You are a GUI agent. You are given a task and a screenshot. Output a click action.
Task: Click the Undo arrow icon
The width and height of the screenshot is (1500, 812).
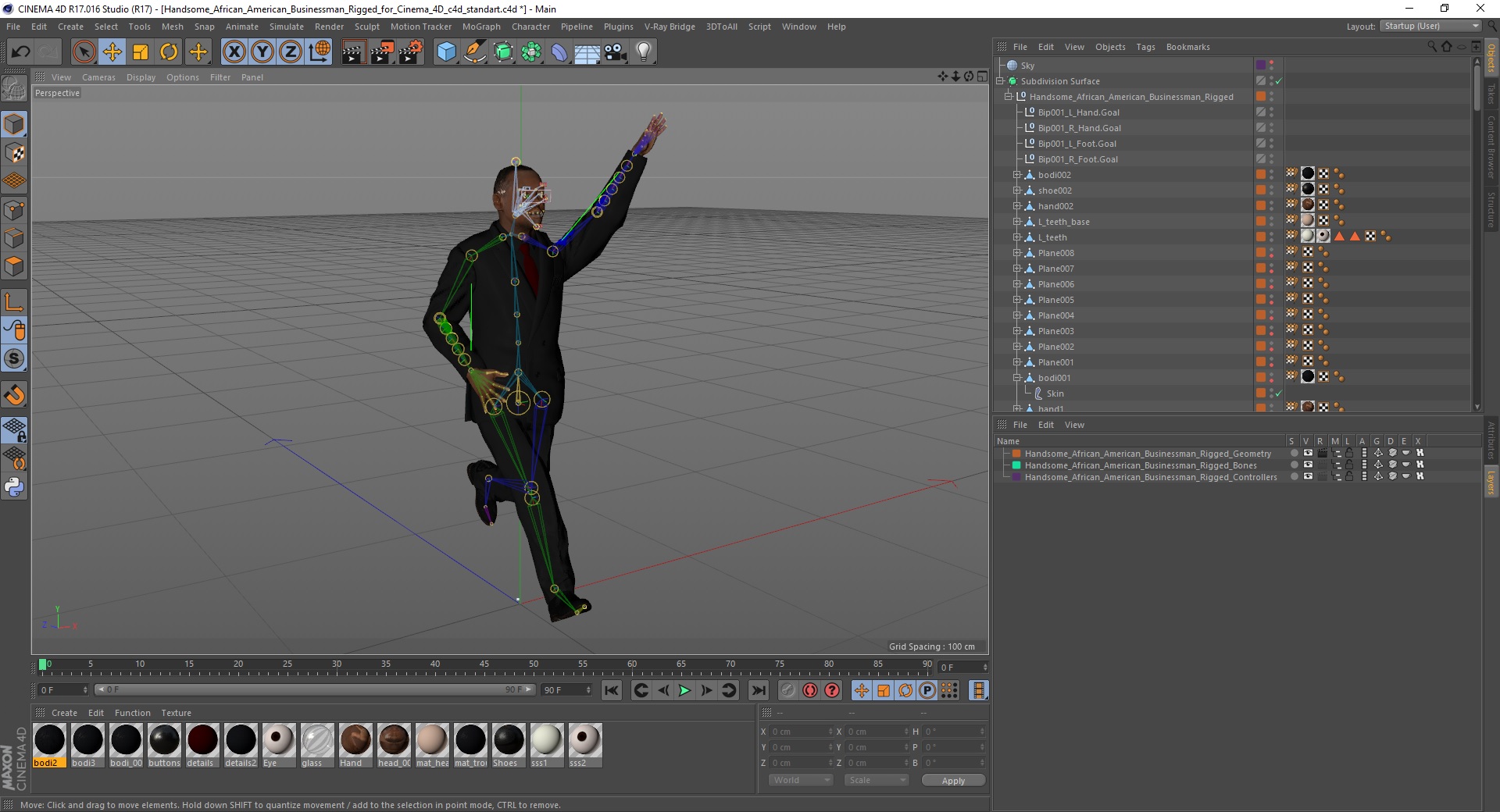[21, 52]
